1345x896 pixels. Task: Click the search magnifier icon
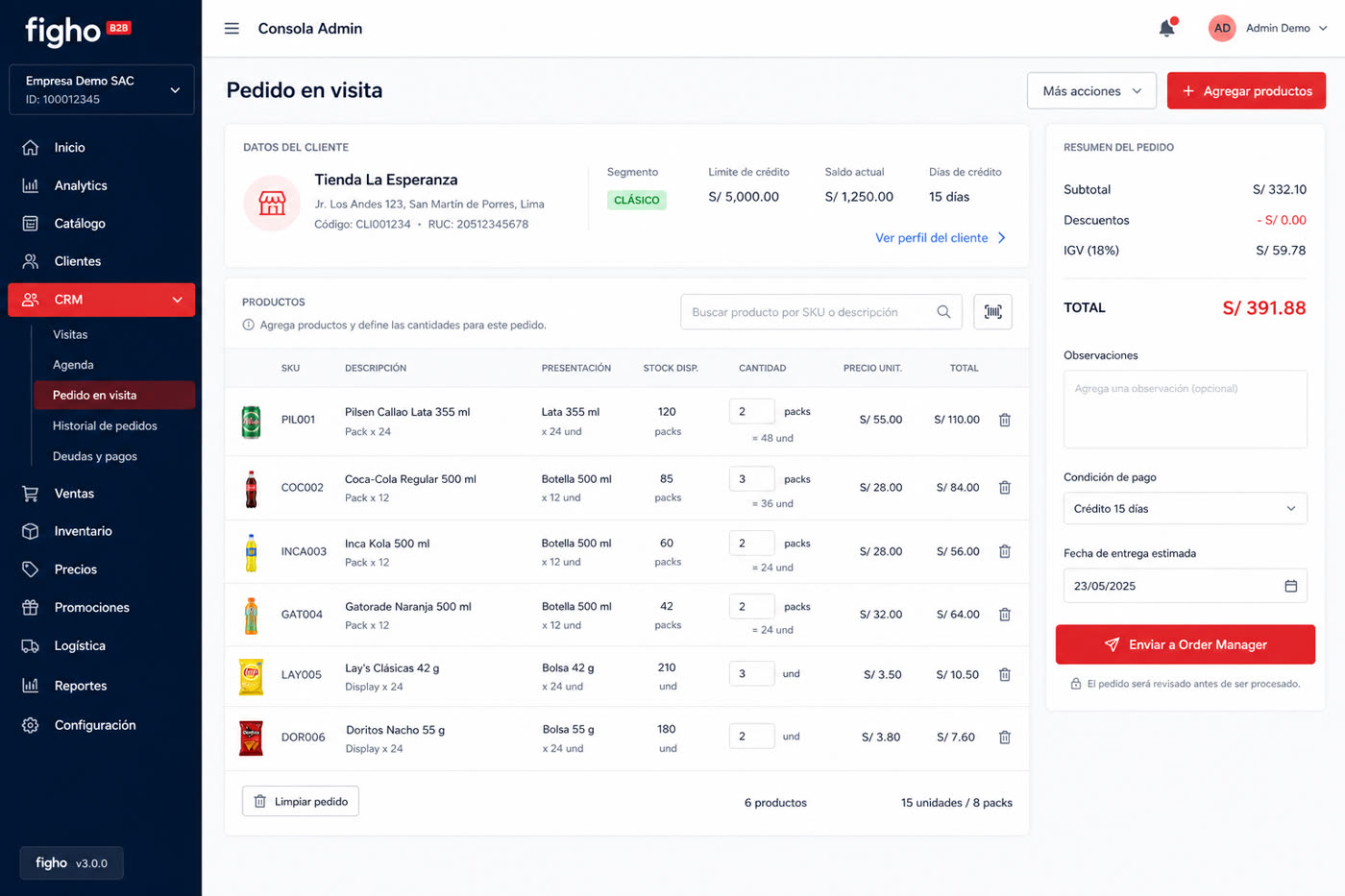point(943,312)
